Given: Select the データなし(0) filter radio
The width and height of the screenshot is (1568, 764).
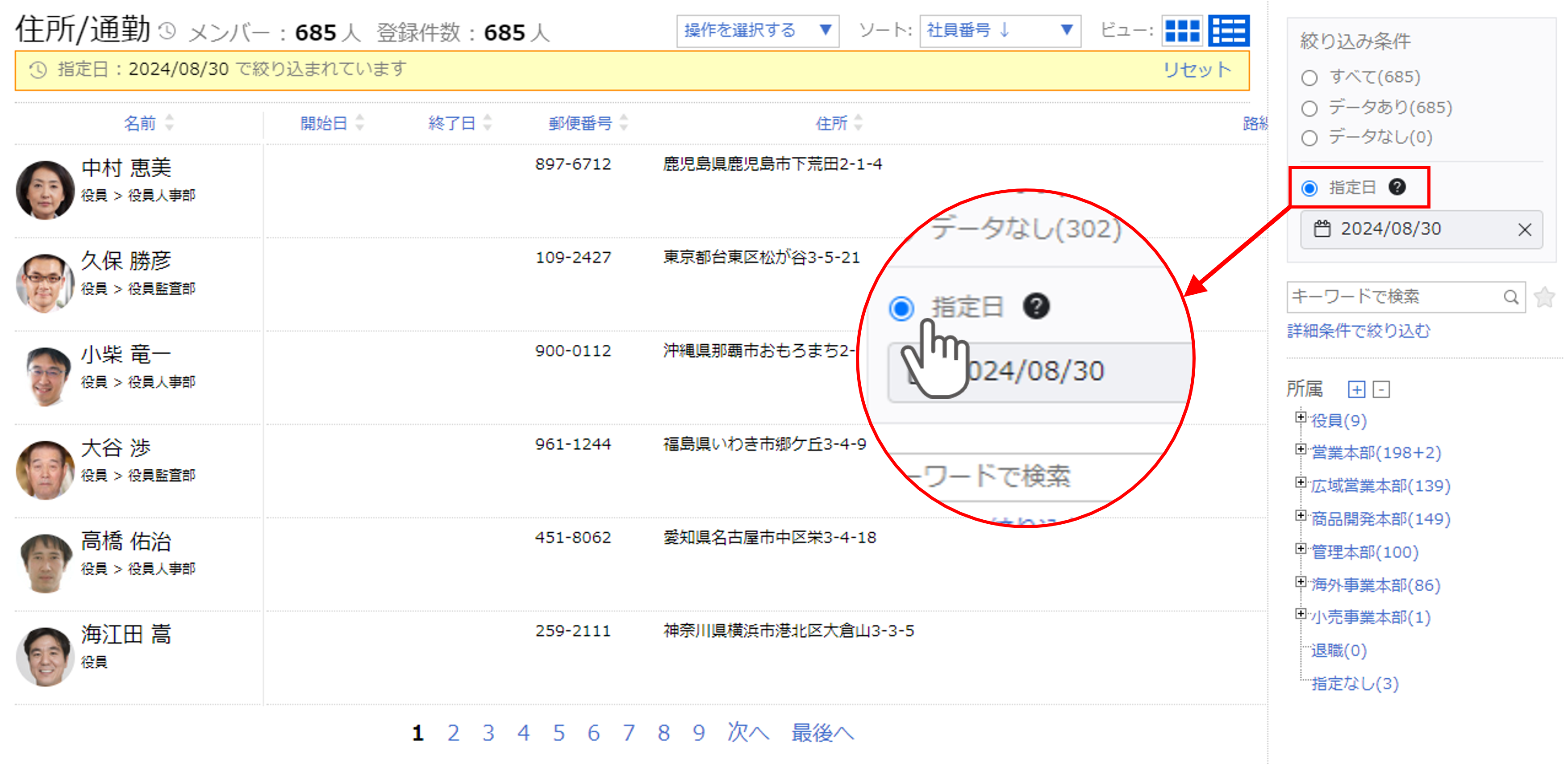Looking at the screenshot, I should [x=1309, y=138].
